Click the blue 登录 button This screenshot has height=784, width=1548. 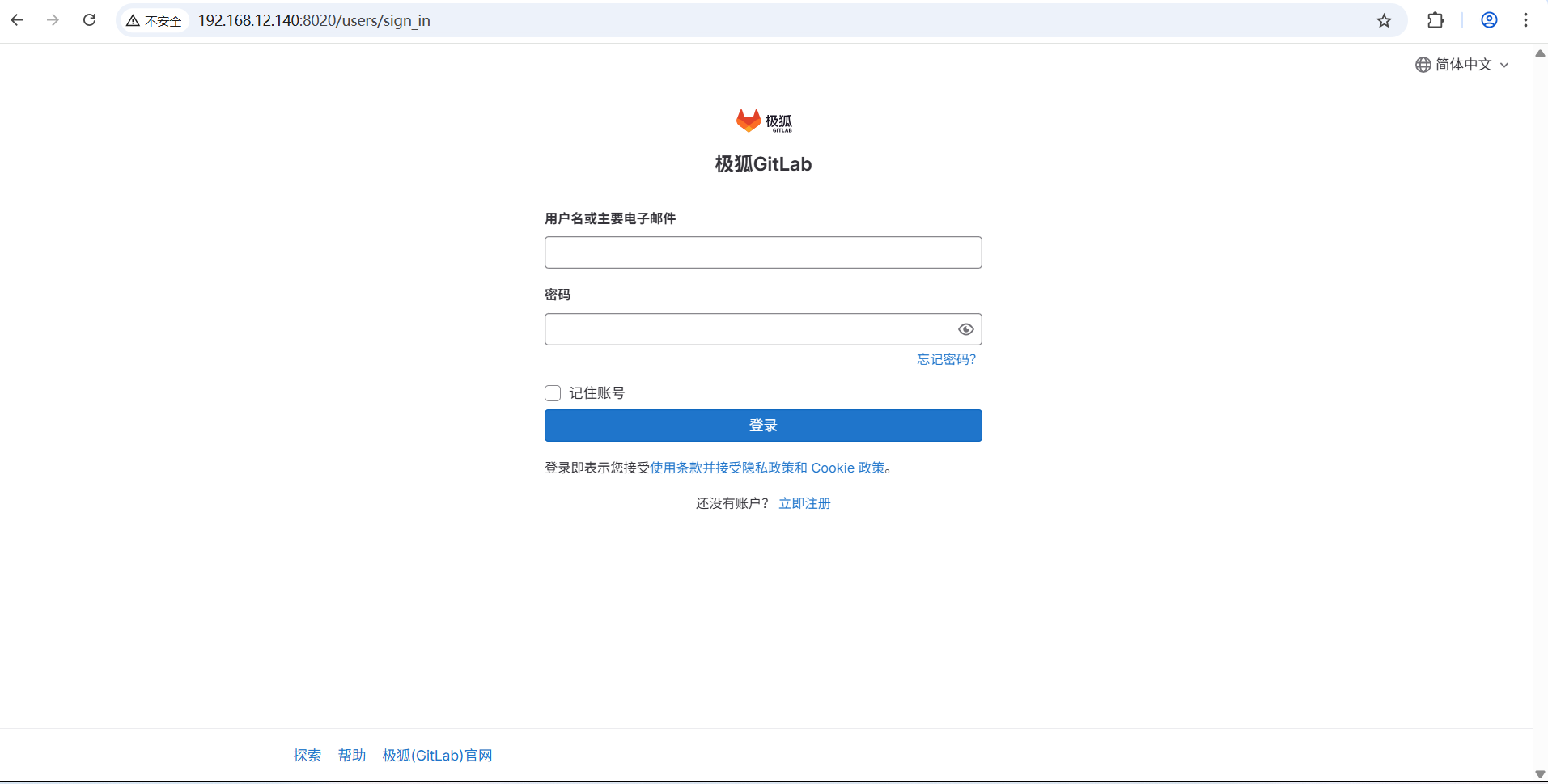click(763, 426)
